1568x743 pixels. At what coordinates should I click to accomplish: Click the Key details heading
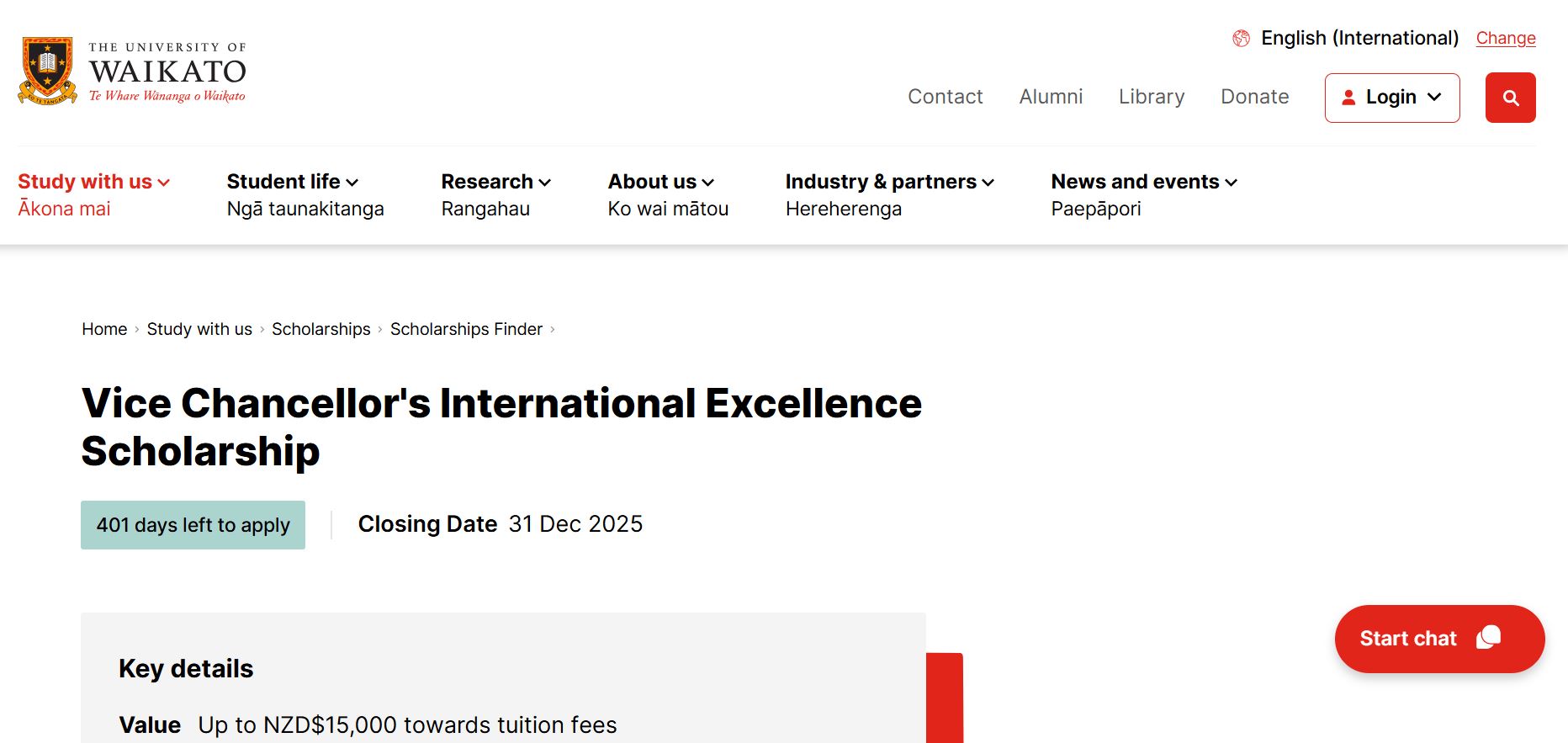186,669
